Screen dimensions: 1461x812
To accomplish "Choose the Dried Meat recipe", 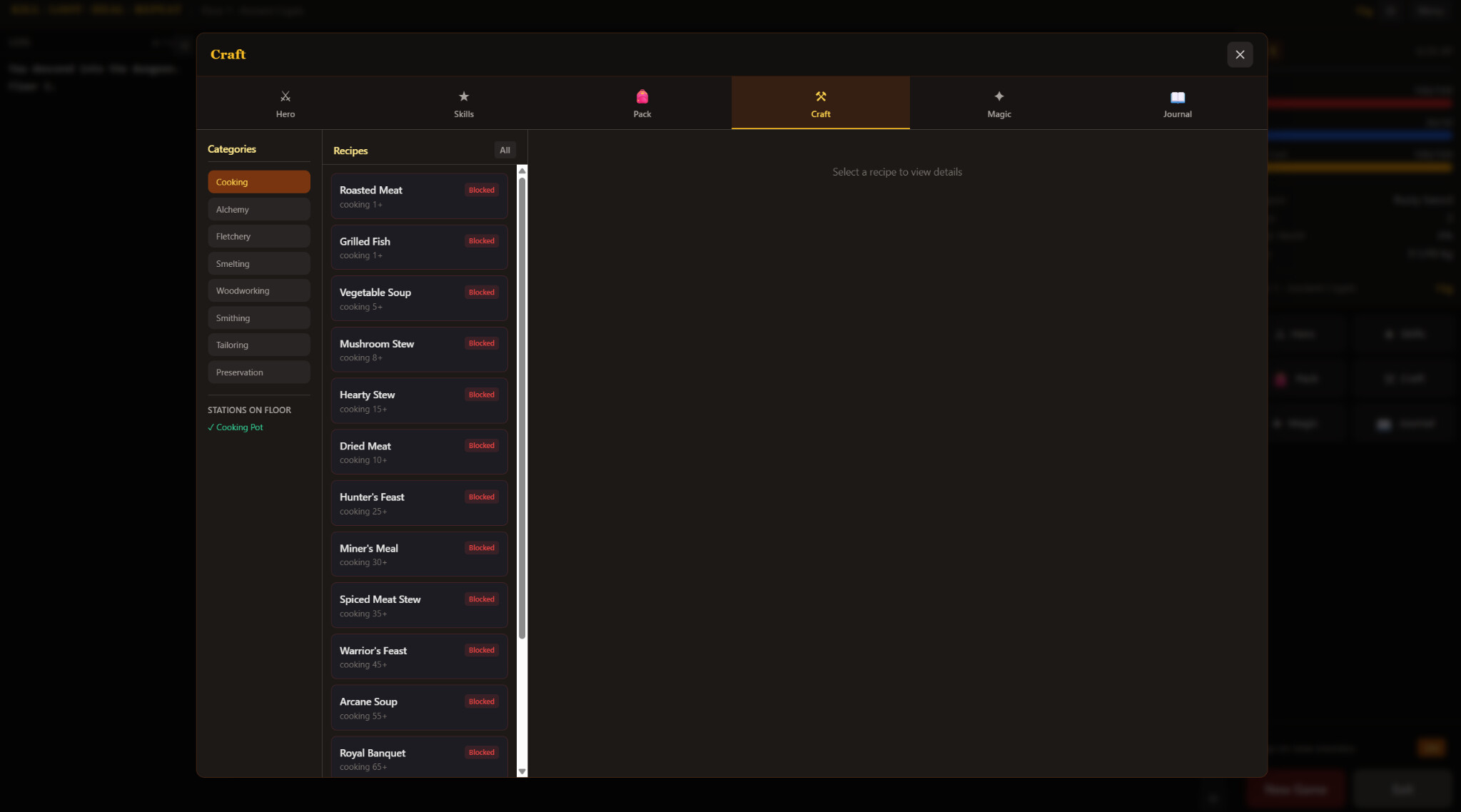I will [419, 452].
